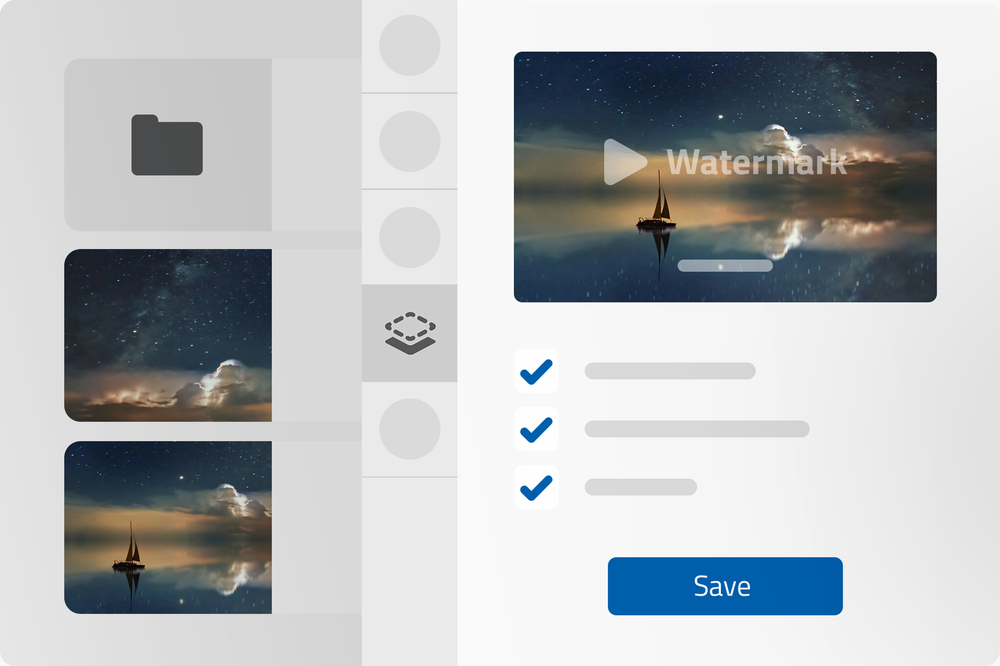
Task: Click the long label beside second checkbox
Action: pos(697,429)
